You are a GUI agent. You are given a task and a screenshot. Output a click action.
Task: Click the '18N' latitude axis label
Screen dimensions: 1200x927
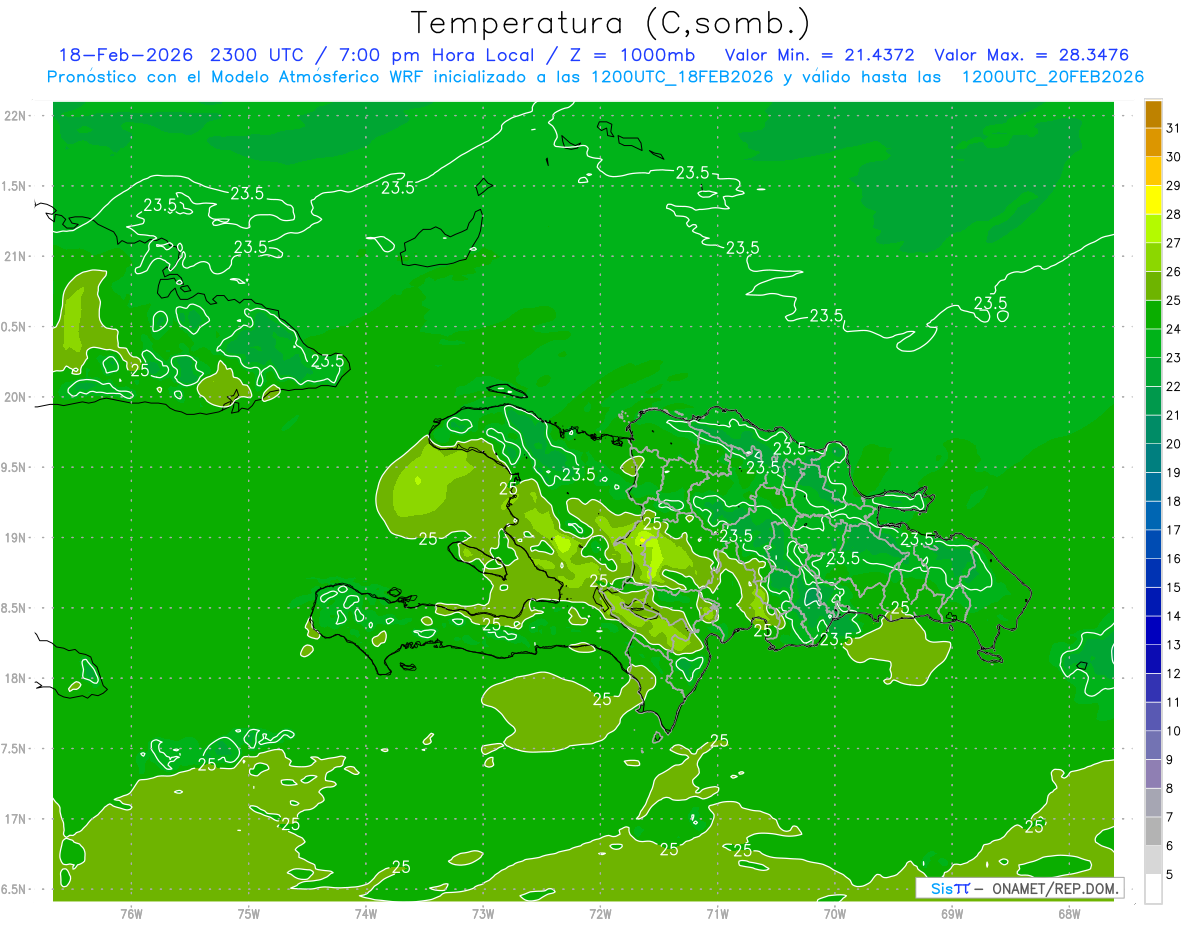click(x=15, y=678)
